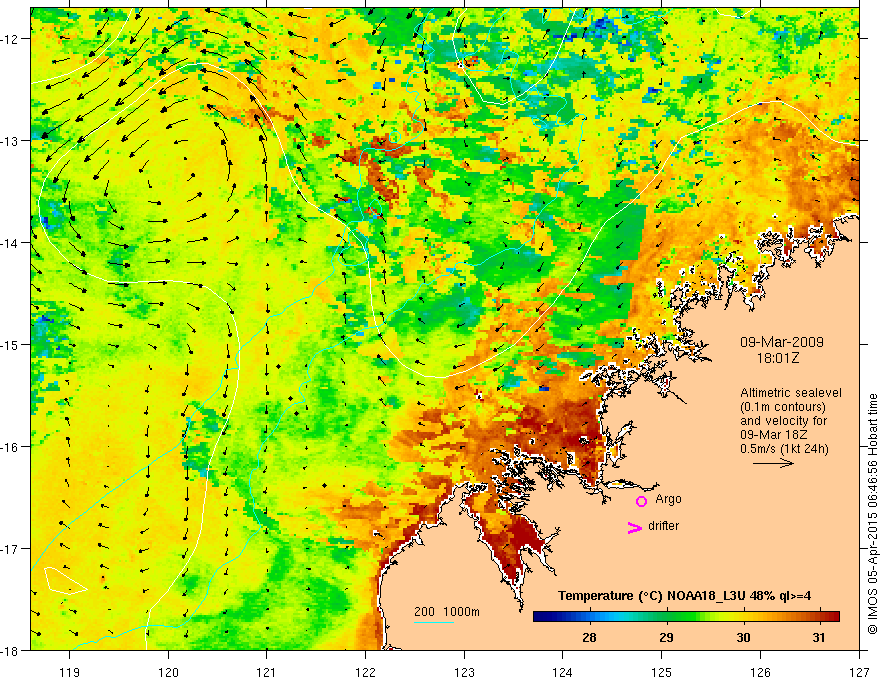Viewport: 880px width, 680px height.
Task: Click the time label 18:01Z
Action: (x=778, y=358)
